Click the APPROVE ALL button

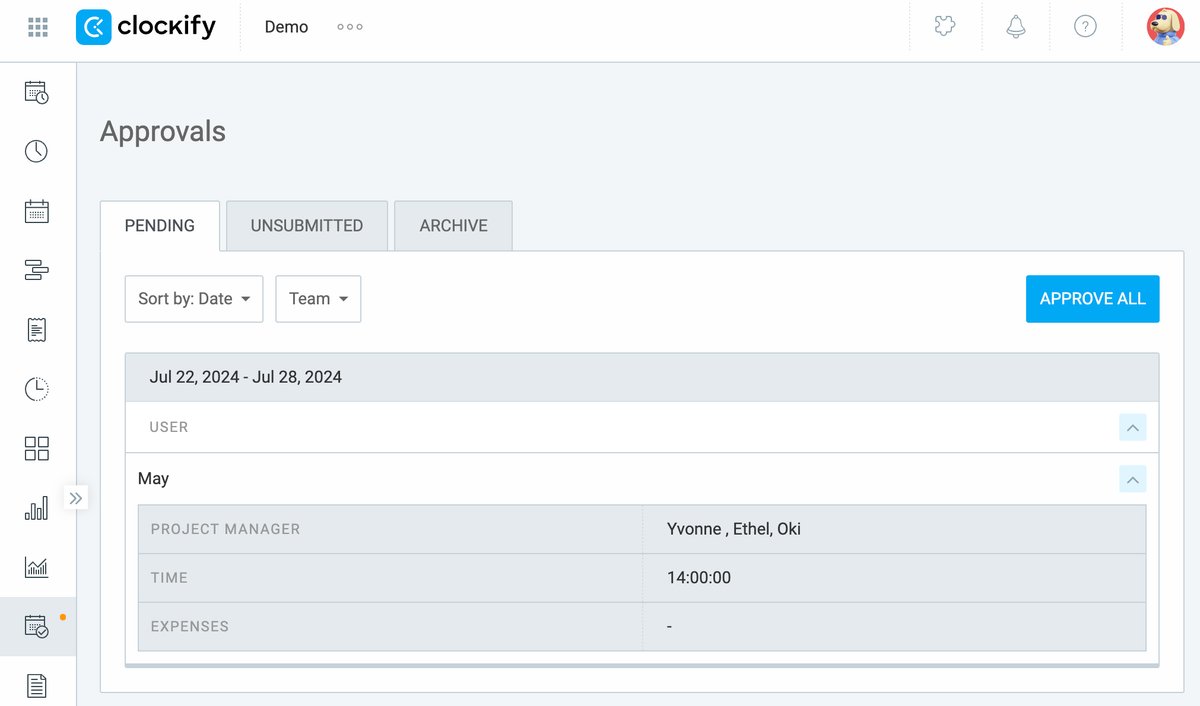tap(1093, 299)
